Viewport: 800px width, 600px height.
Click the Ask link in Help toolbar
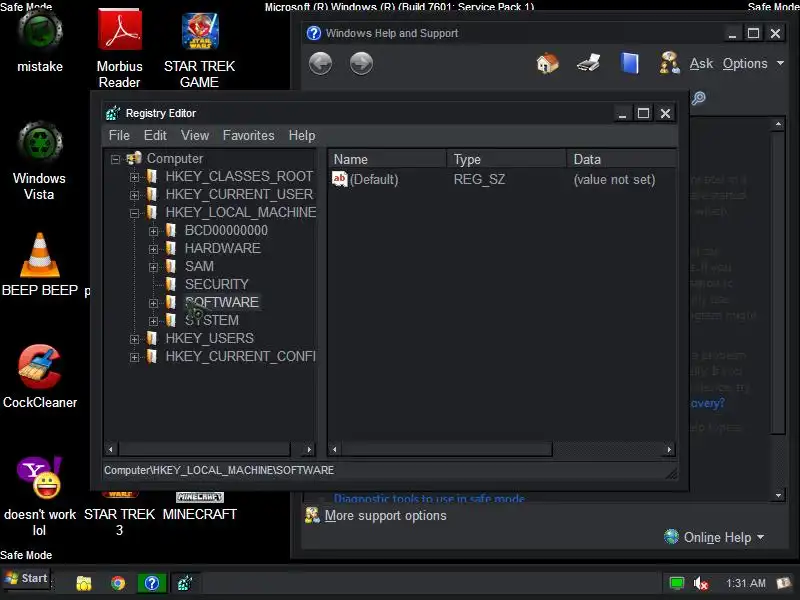[x=701, y=63]
